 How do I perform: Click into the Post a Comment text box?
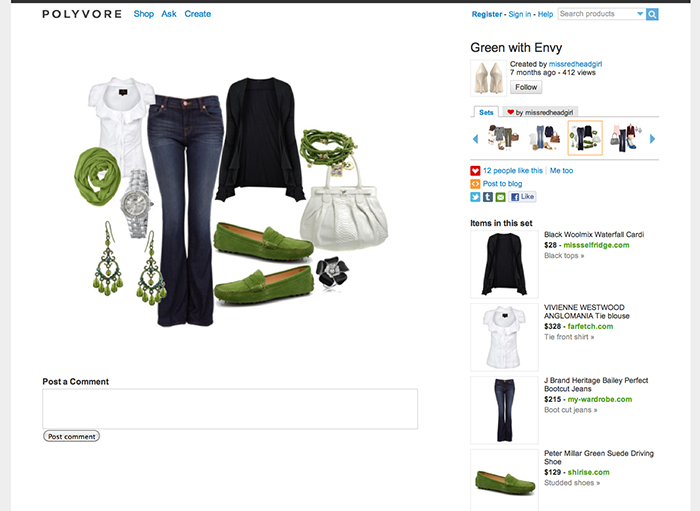(230, 409)
